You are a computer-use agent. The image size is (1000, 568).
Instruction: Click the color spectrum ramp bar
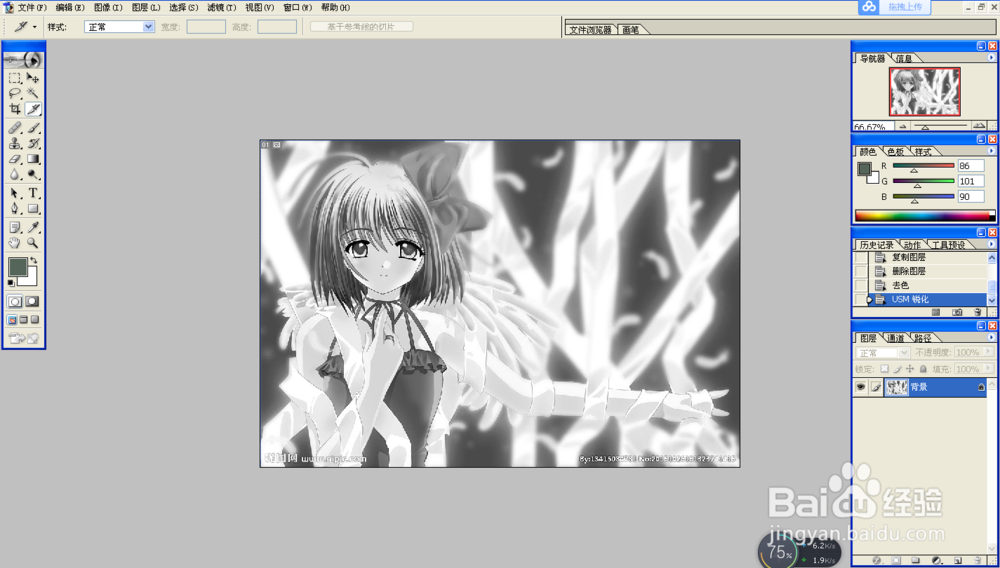[924, 215]
